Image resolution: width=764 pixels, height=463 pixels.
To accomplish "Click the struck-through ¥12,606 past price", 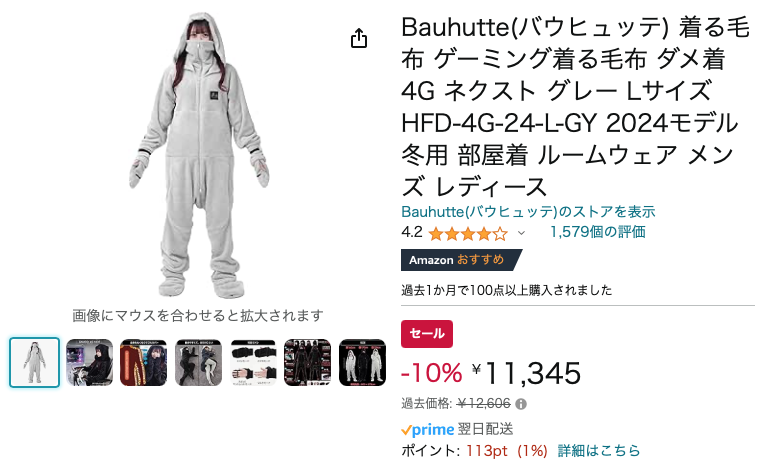I will (484, 404).
